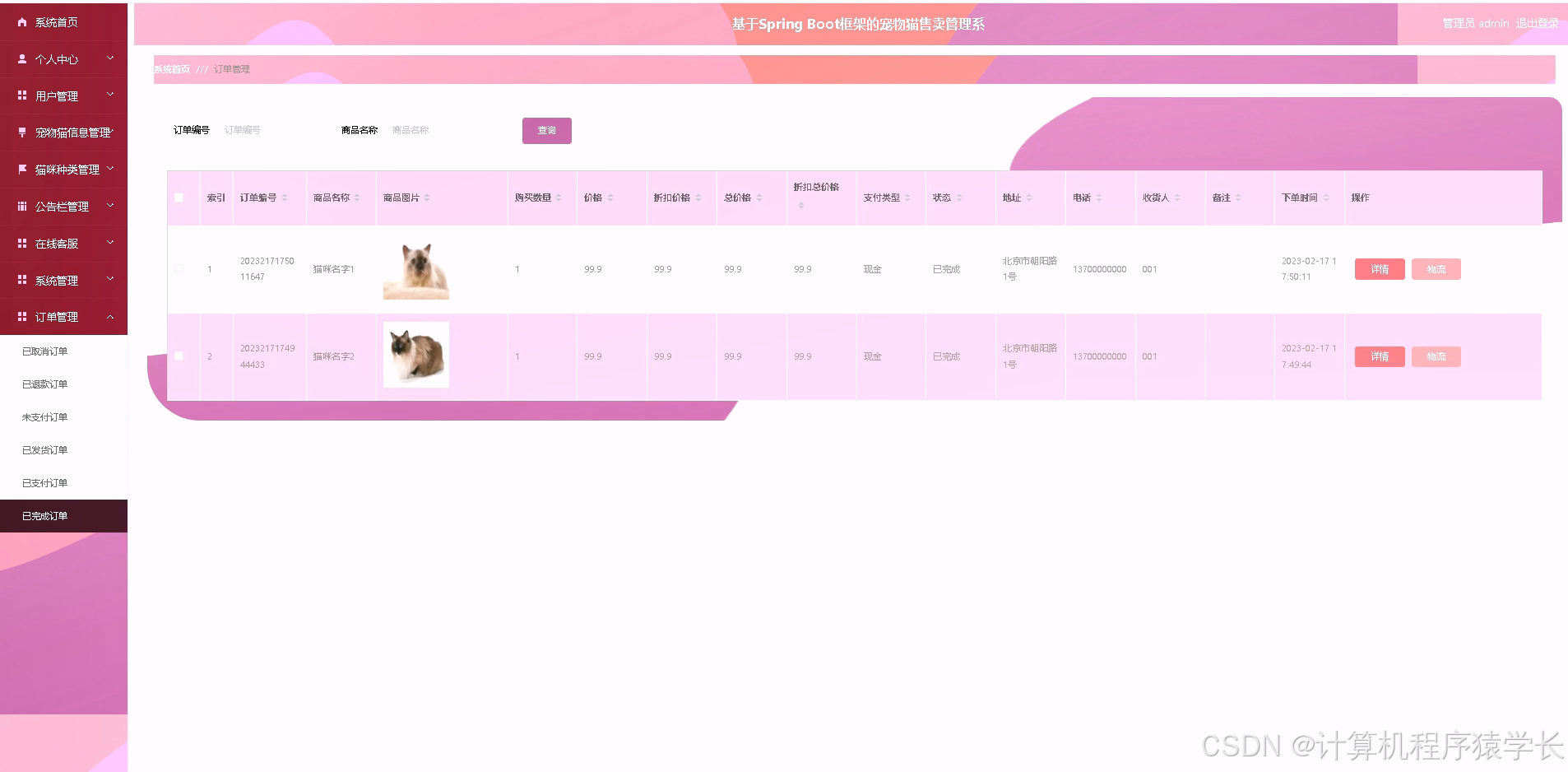
Task: Sort by 折扣价格 column arrows
Action: 698,198
